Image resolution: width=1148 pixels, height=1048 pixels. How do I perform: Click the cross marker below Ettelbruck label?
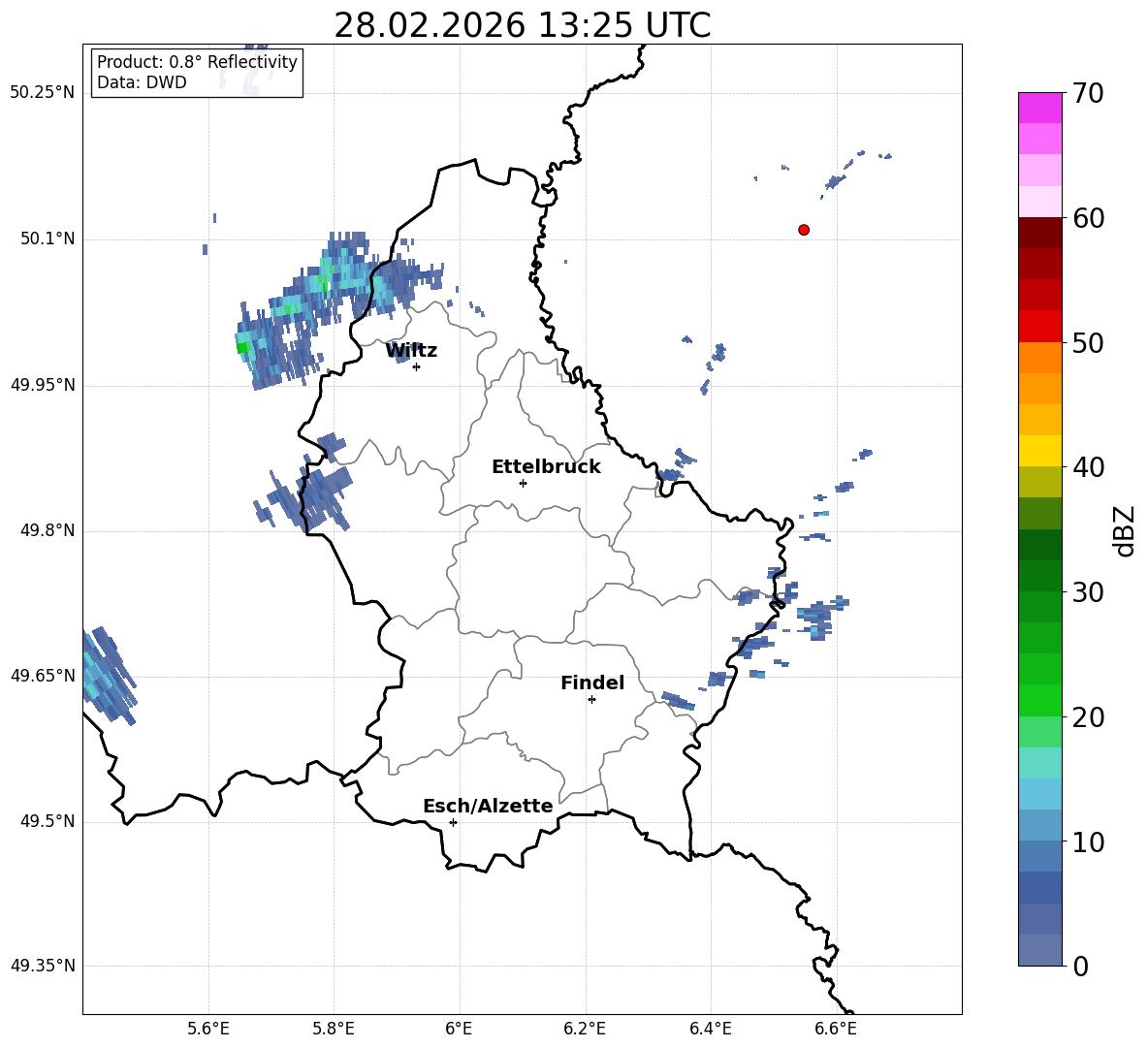[x=523, y=483]
